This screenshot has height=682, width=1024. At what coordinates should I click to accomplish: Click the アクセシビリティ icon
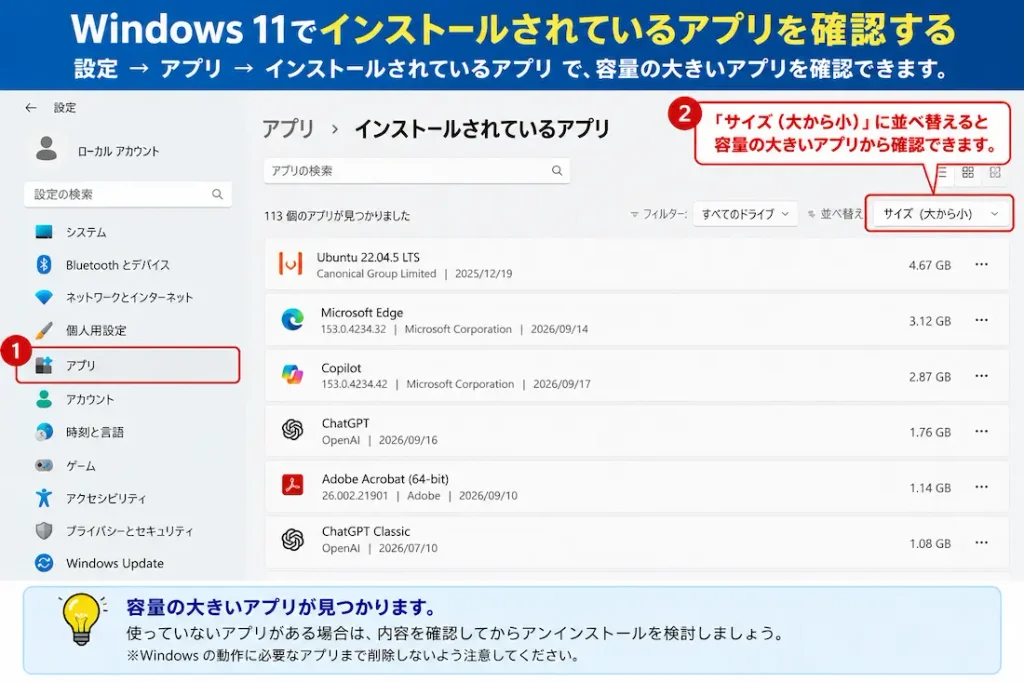click(44, 498)
